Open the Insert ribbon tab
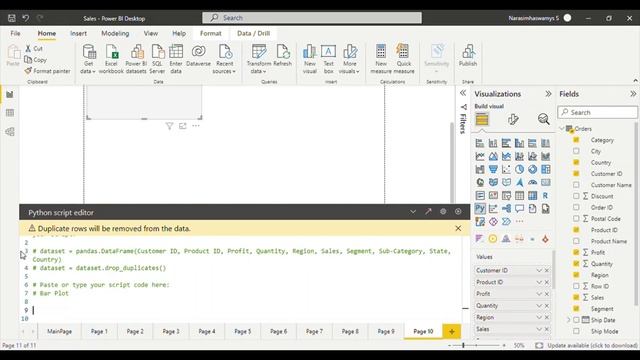The image size is (640, 360). tap(78, 33)
